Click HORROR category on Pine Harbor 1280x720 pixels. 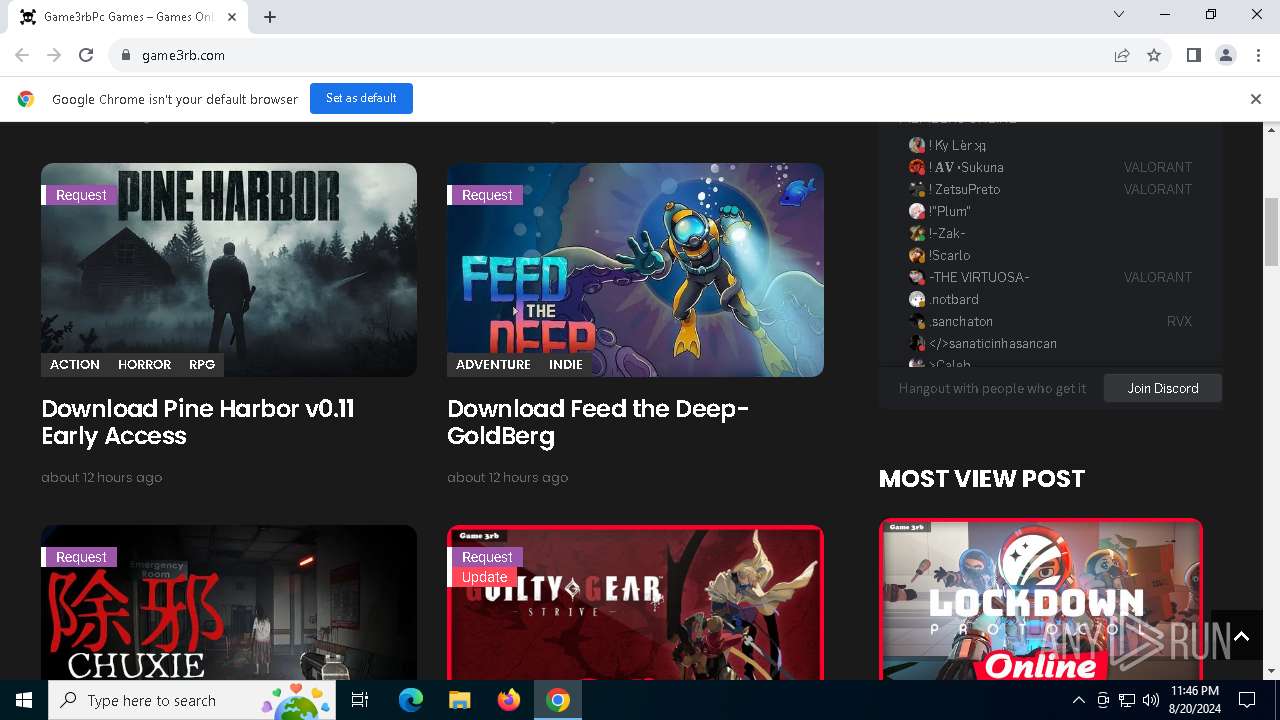click(144, 365)
